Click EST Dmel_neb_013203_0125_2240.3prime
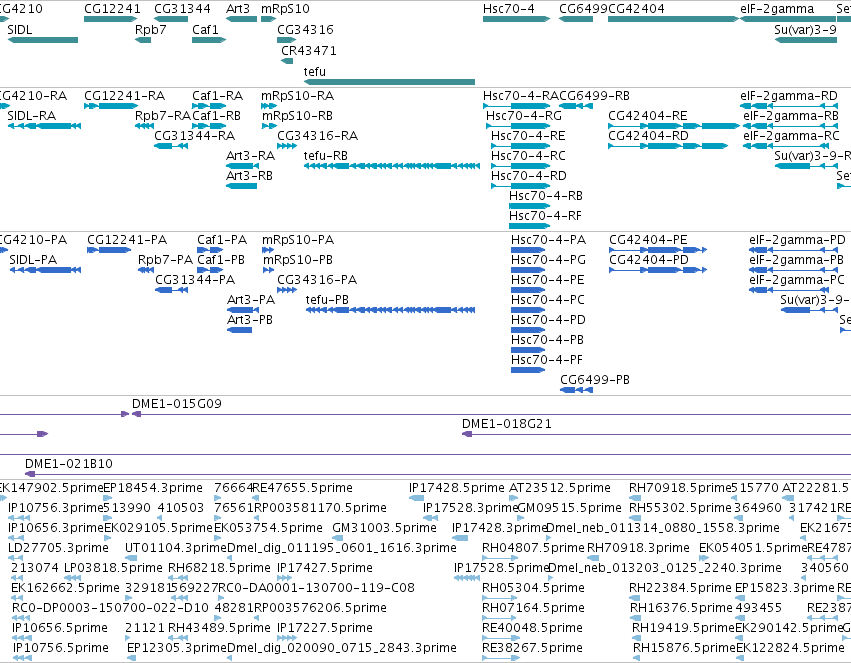This screenshot has width=851, height=663. pyautogui.click(x=551, y=578)
